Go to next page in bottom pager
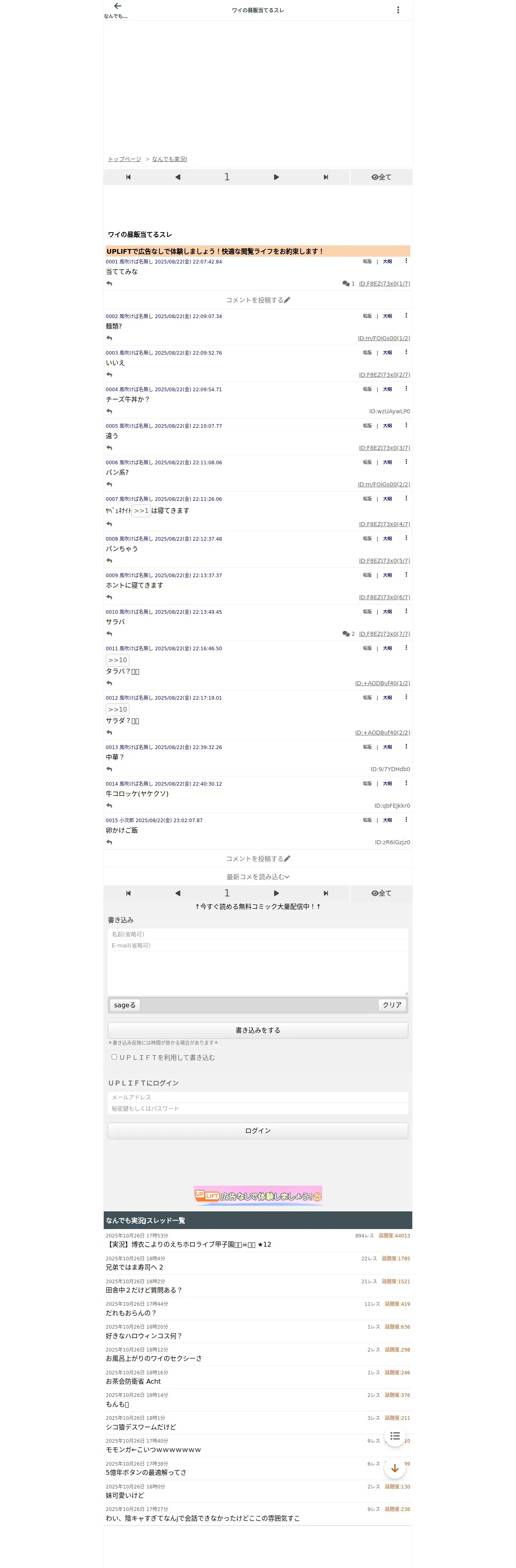Viewport: 516px width, 1568px height. (276, 893)
